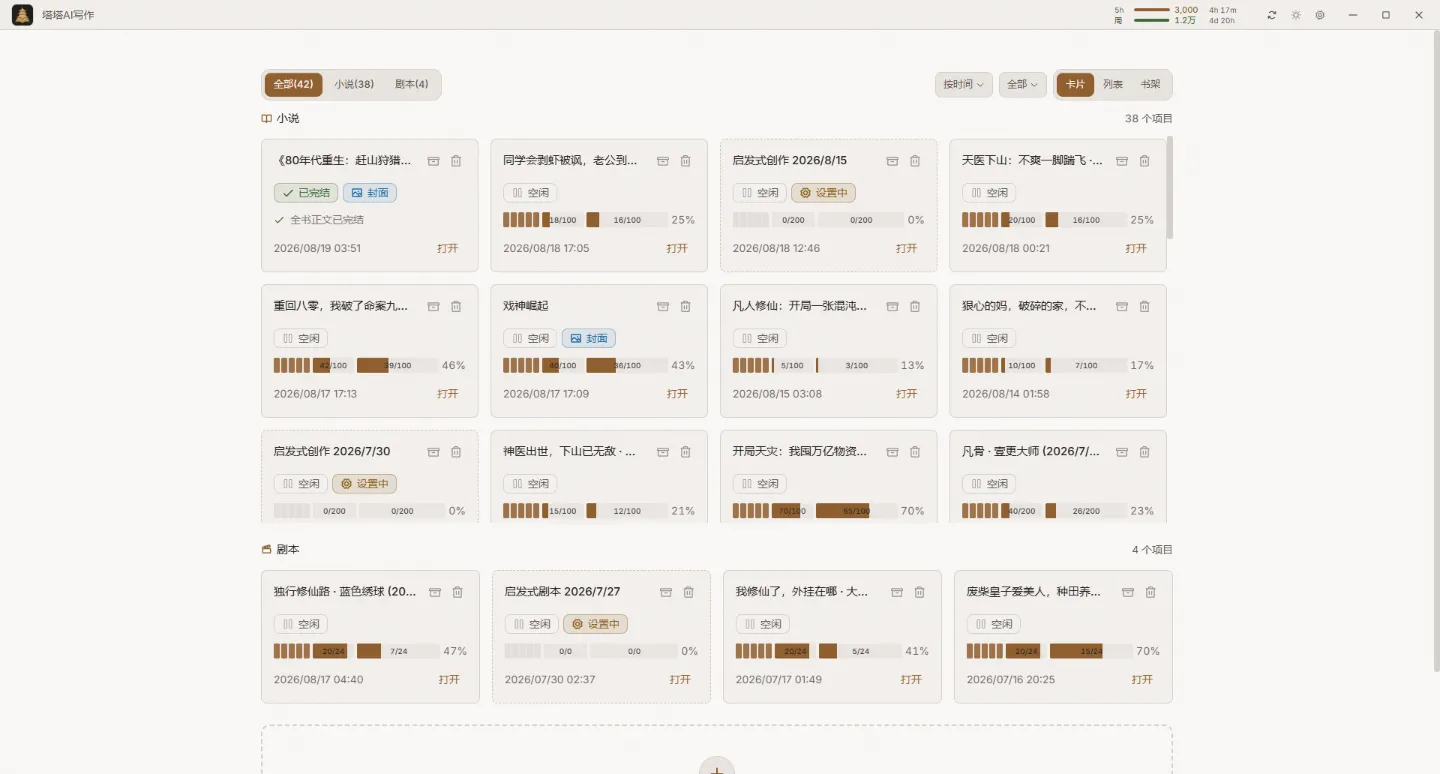Image resolution: width=1440 pixels, height=774 pixels.
Task: Click the progress bar on 重回八零 card
Action: [356, 366]
